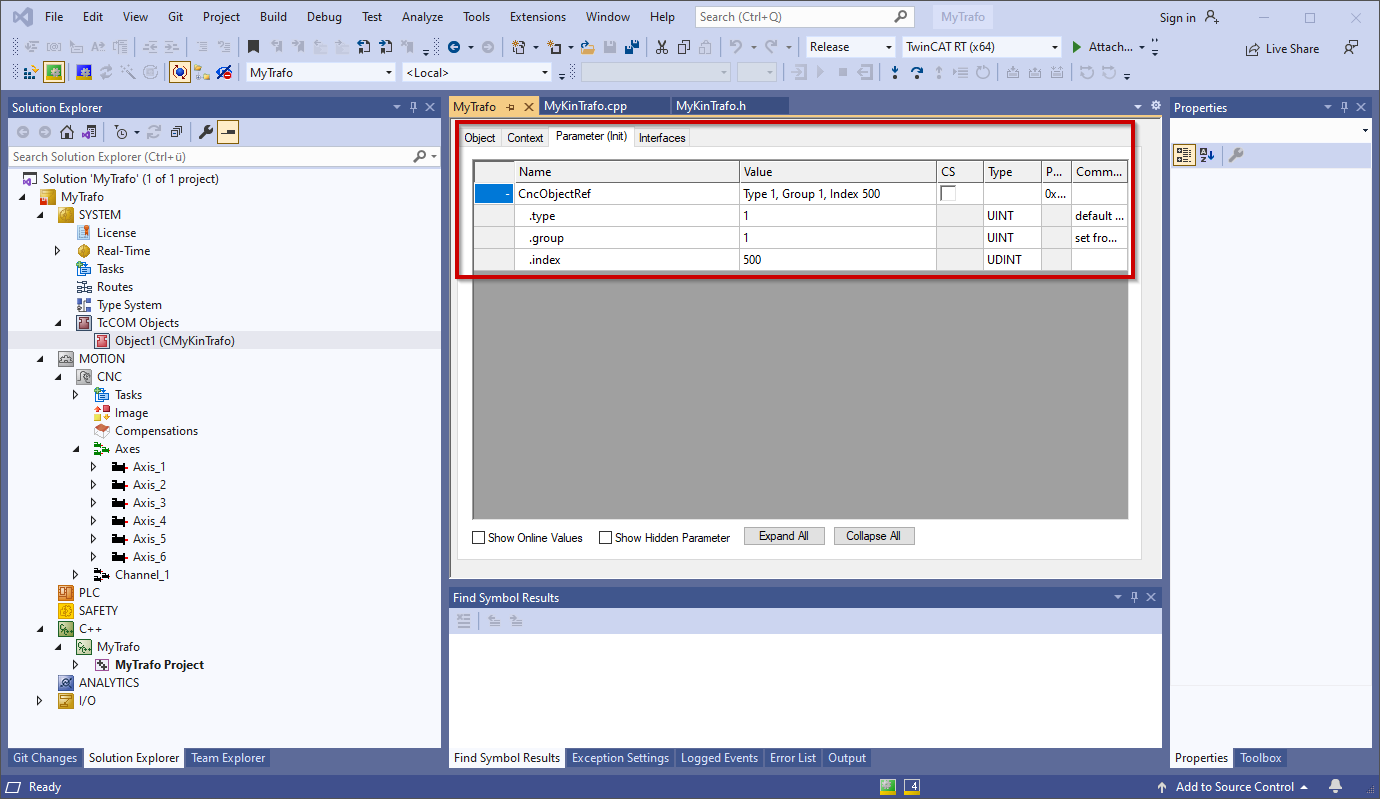The image size is (1380, 799).
Task: Open Solution Explorer Properties wrench icon
Action: pos(206,132)
